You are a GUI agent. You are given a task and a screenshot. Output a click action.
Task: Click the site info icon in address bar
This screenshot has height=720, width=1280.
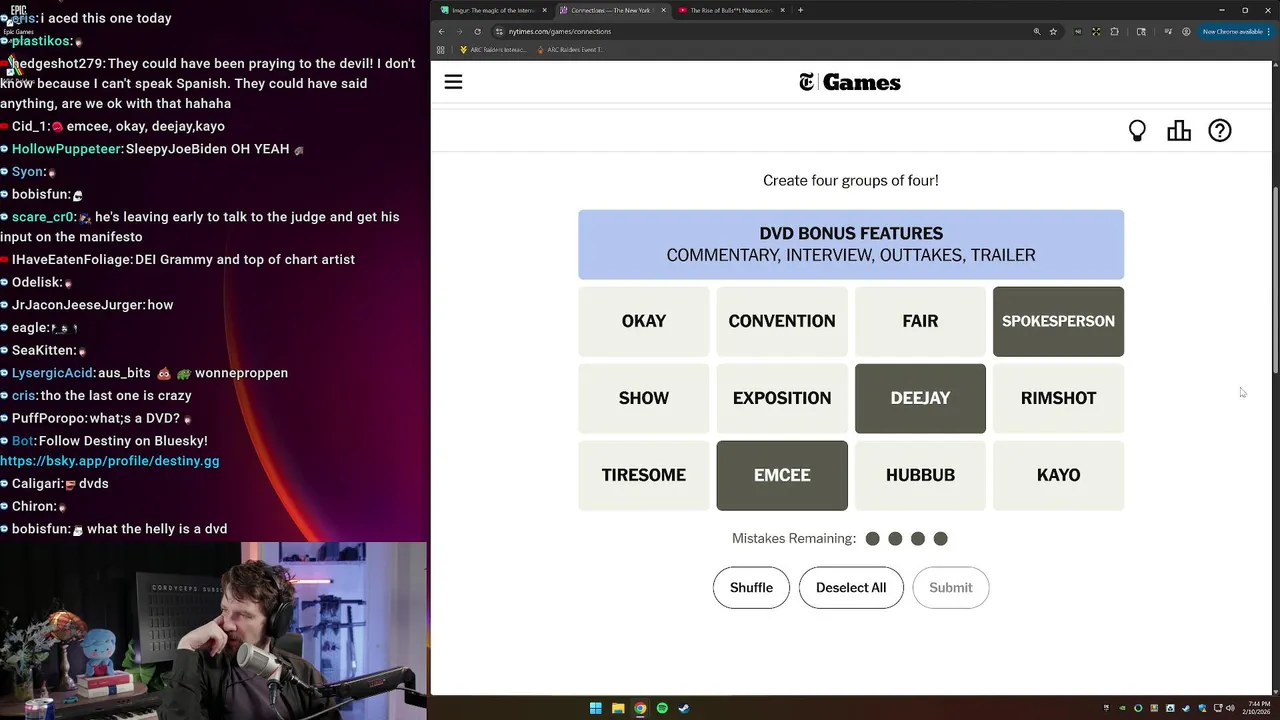tap(499, 31)
